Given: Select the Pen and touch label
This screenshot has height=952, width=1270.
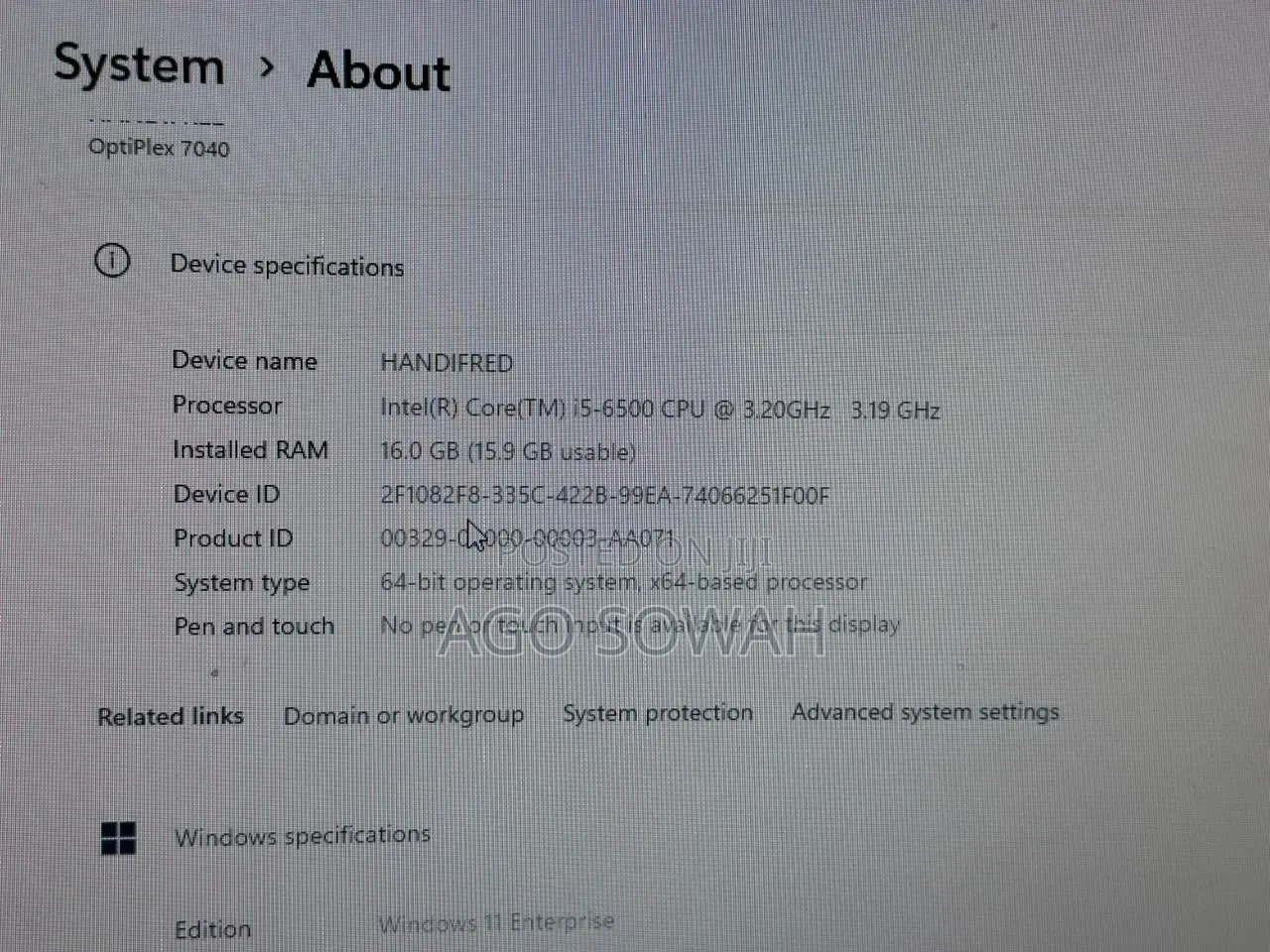Looking at the screenshot, I should tap(254, 627).
